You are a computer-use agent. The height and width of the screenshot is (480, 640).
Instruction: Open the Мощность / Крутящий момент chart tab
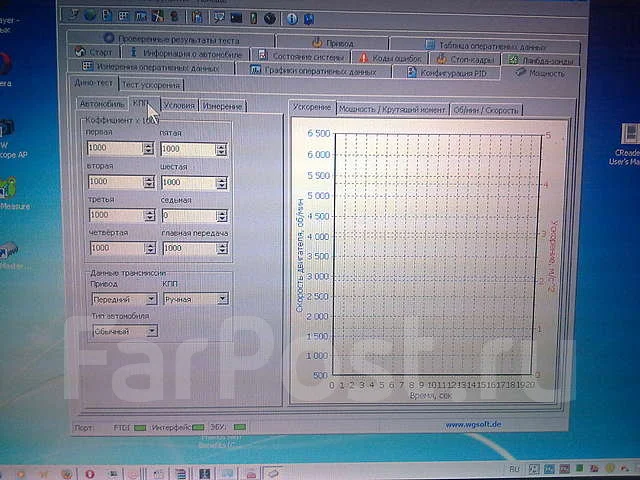392,109
